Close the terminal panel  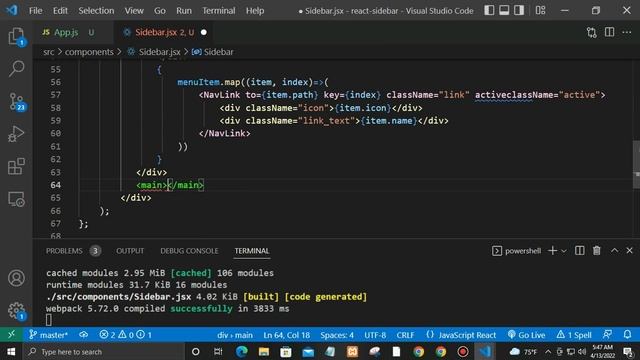tap(629, 251)
